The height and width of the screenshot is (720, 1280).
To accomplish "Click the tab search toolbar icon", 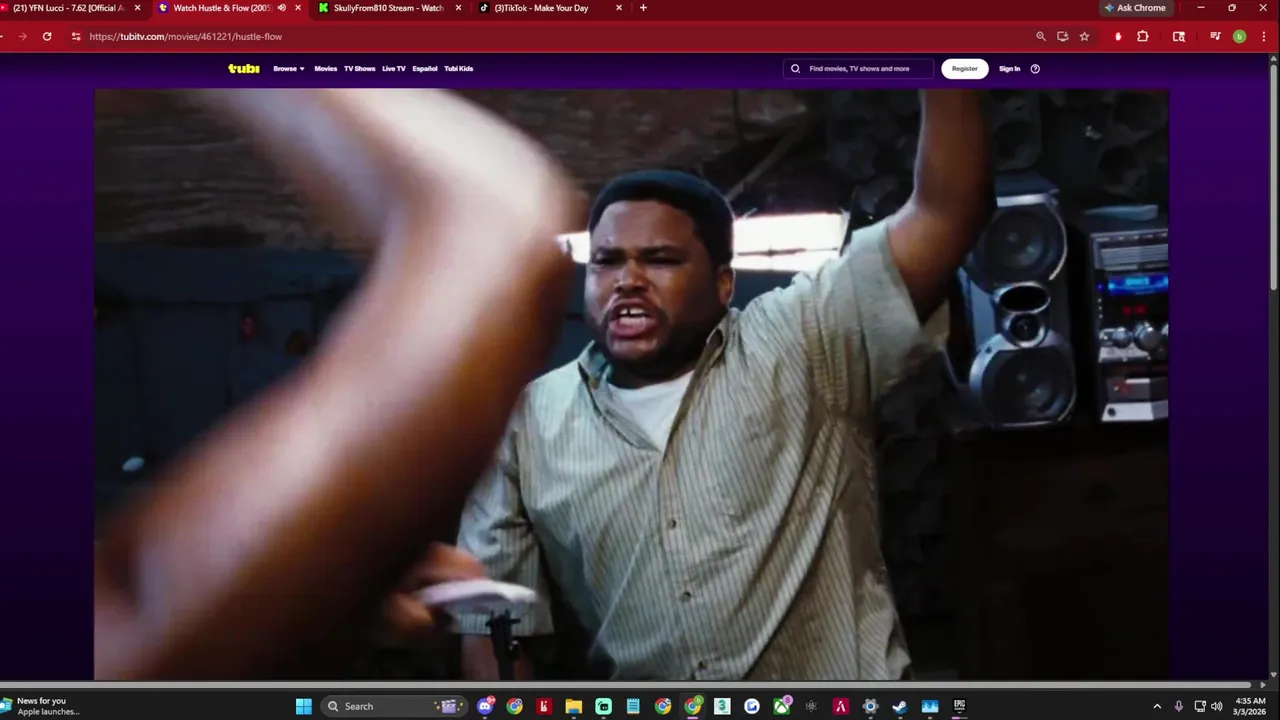I will coord(1179,36).
